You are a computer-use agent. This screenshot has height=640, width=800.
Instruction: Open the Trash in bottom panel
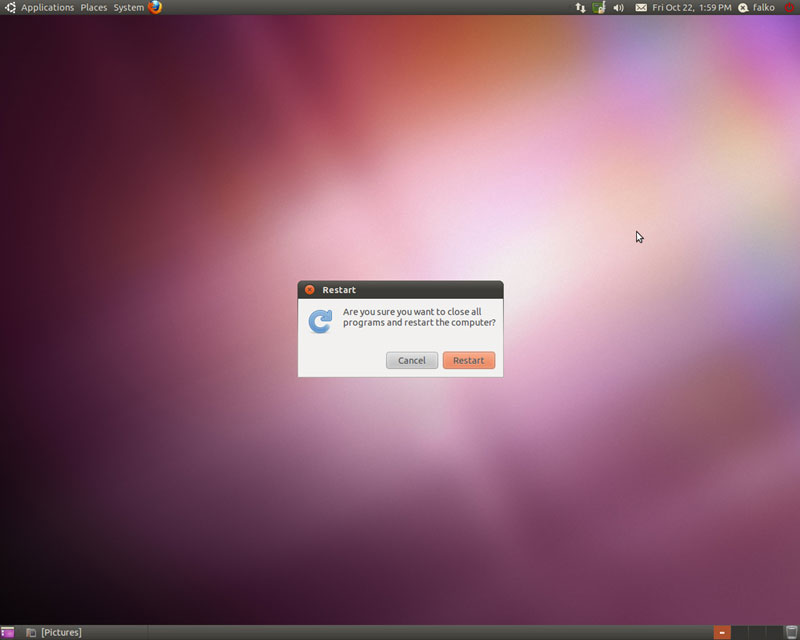pyautogui.click(x=791, y=632)
